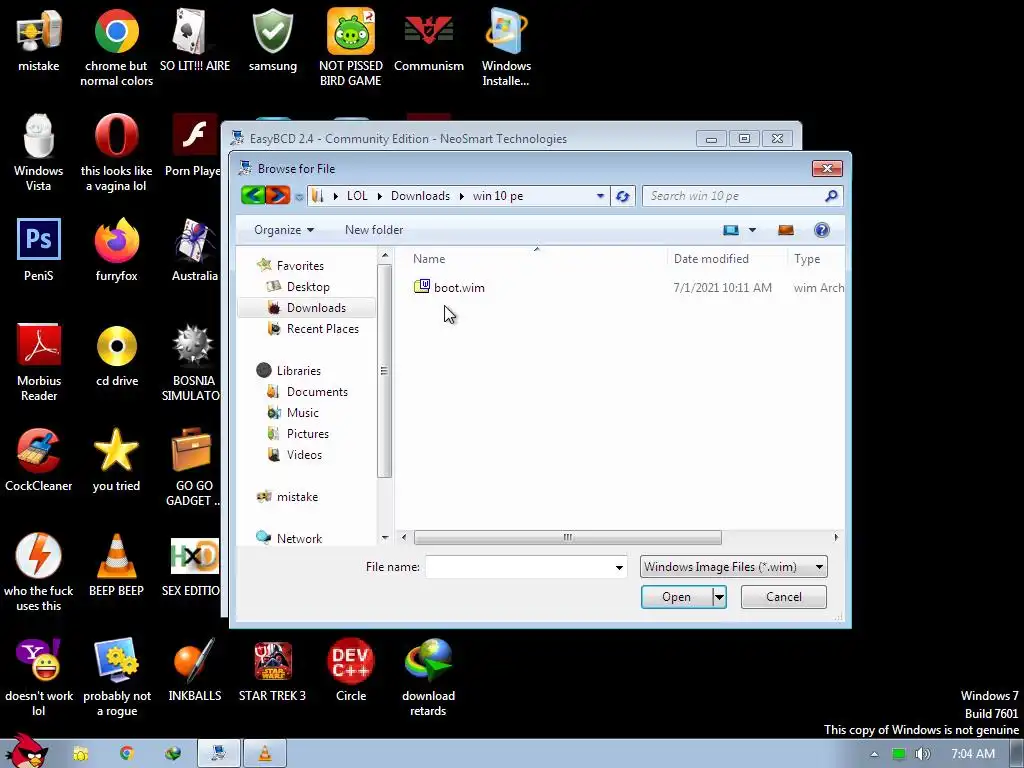This screenshot has height=768, width=1024.
Task: Open the Windows Image Files filter dropdown
Action: pos(733,567)
